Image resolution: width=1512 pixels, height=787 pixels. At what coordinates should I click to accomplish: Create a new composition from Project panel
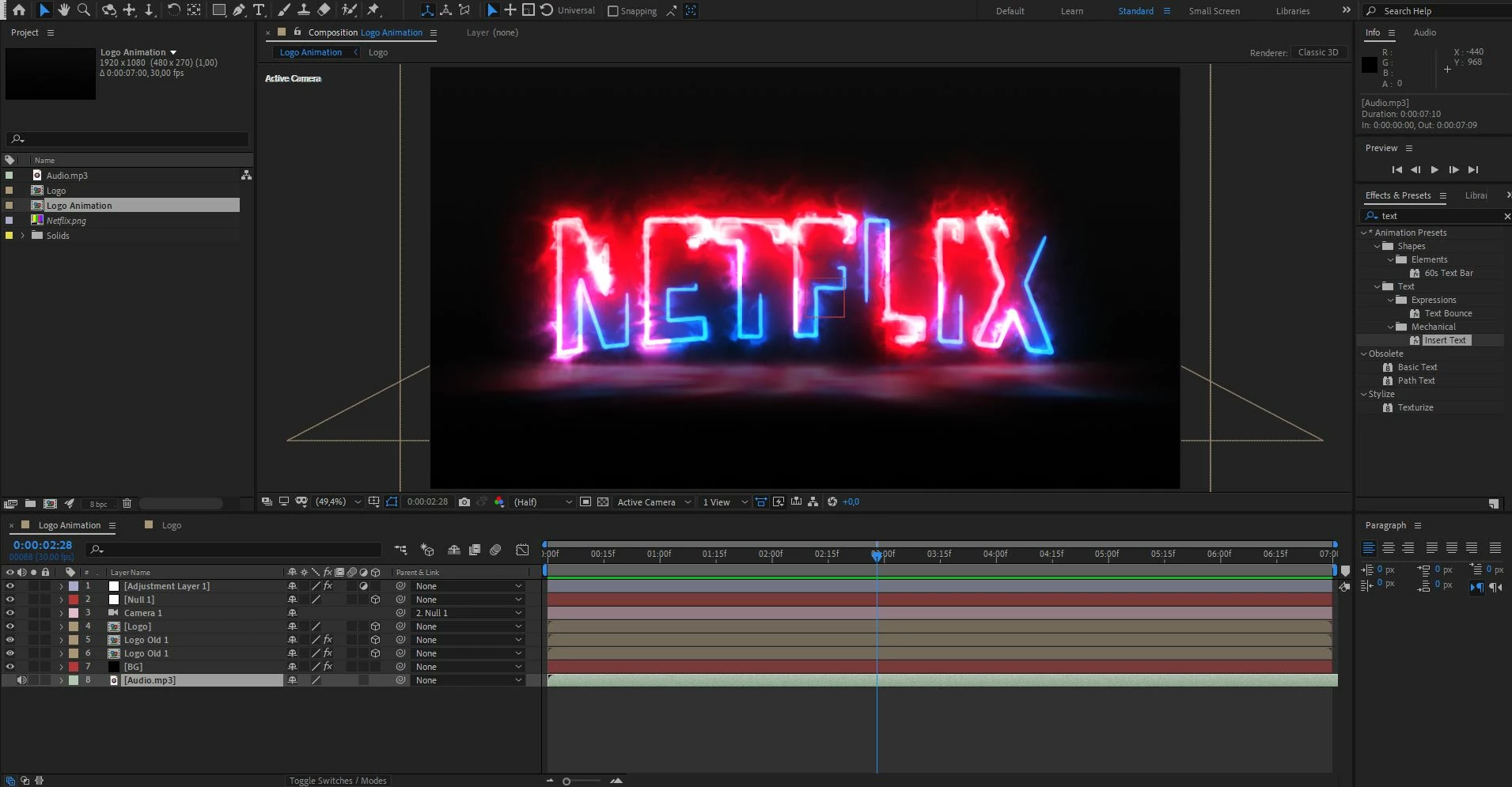pos(50,503)
